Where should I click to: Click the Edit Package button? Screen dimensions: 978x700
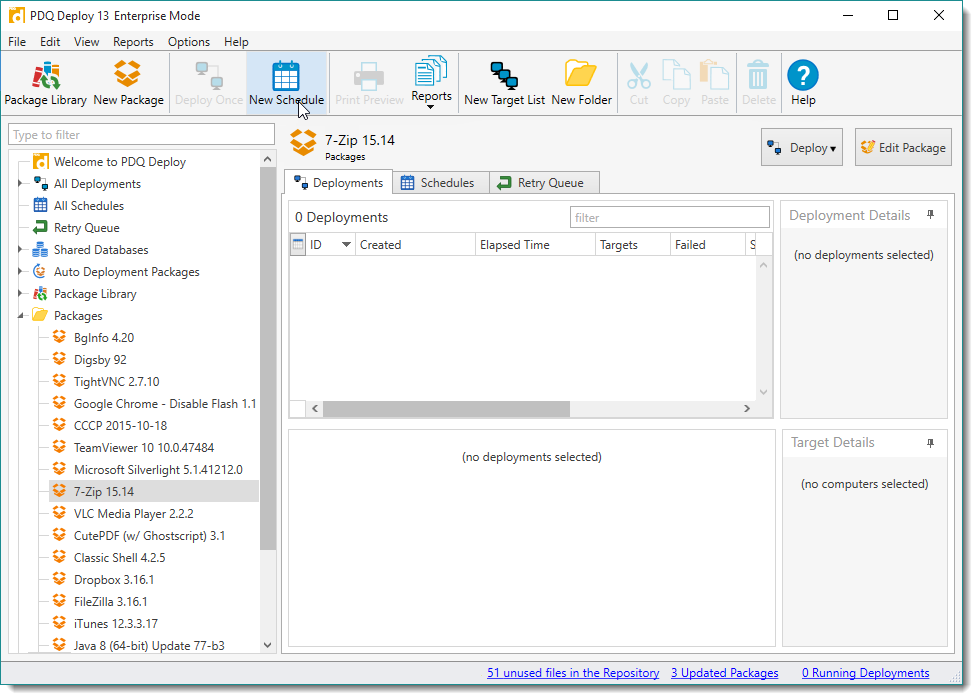[902, 148]
